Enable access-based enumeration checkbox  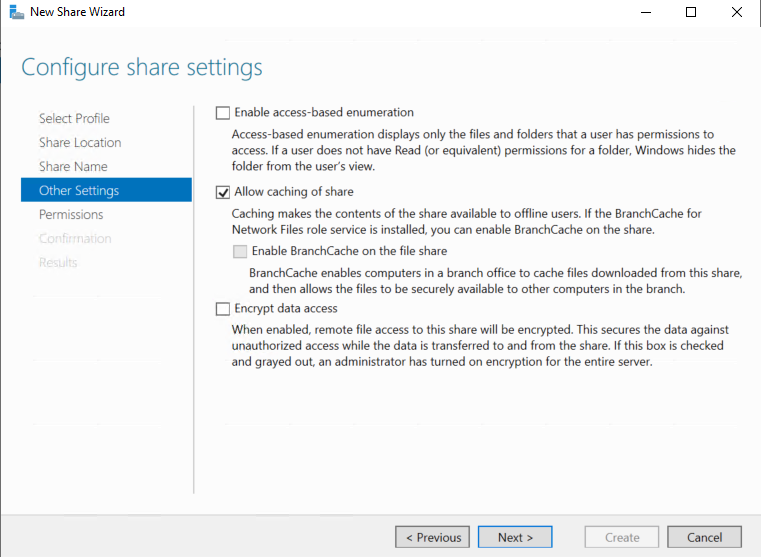pyautogui.click(x=223, y=113)
